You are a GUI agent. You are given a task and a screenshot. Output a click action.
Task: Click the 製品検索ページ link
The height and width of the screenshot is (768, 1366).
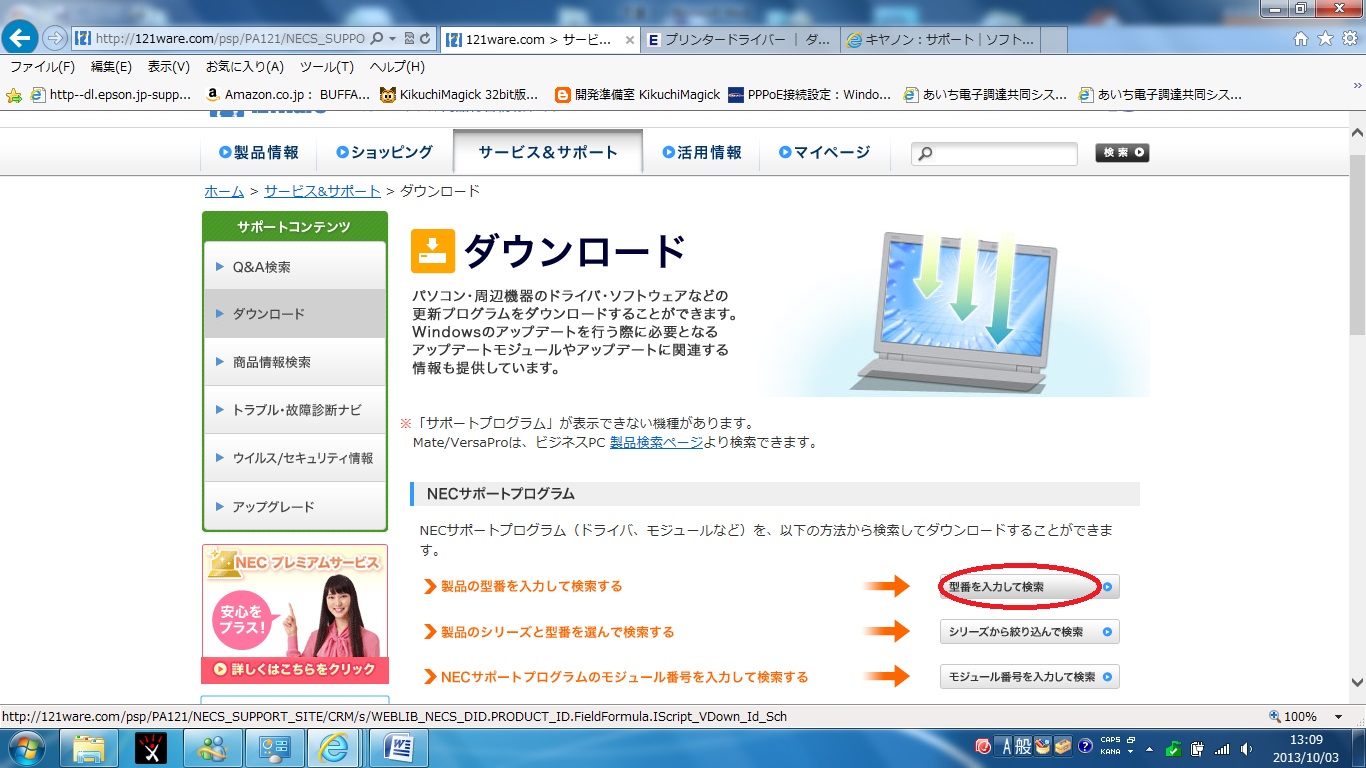(x=656, y=442)
